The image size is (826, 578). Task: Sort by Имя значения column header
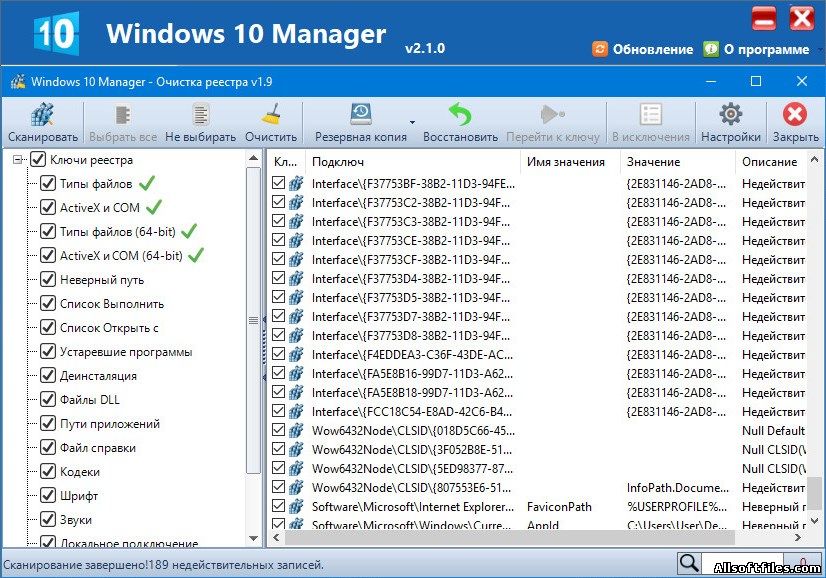tap(571, 162)
